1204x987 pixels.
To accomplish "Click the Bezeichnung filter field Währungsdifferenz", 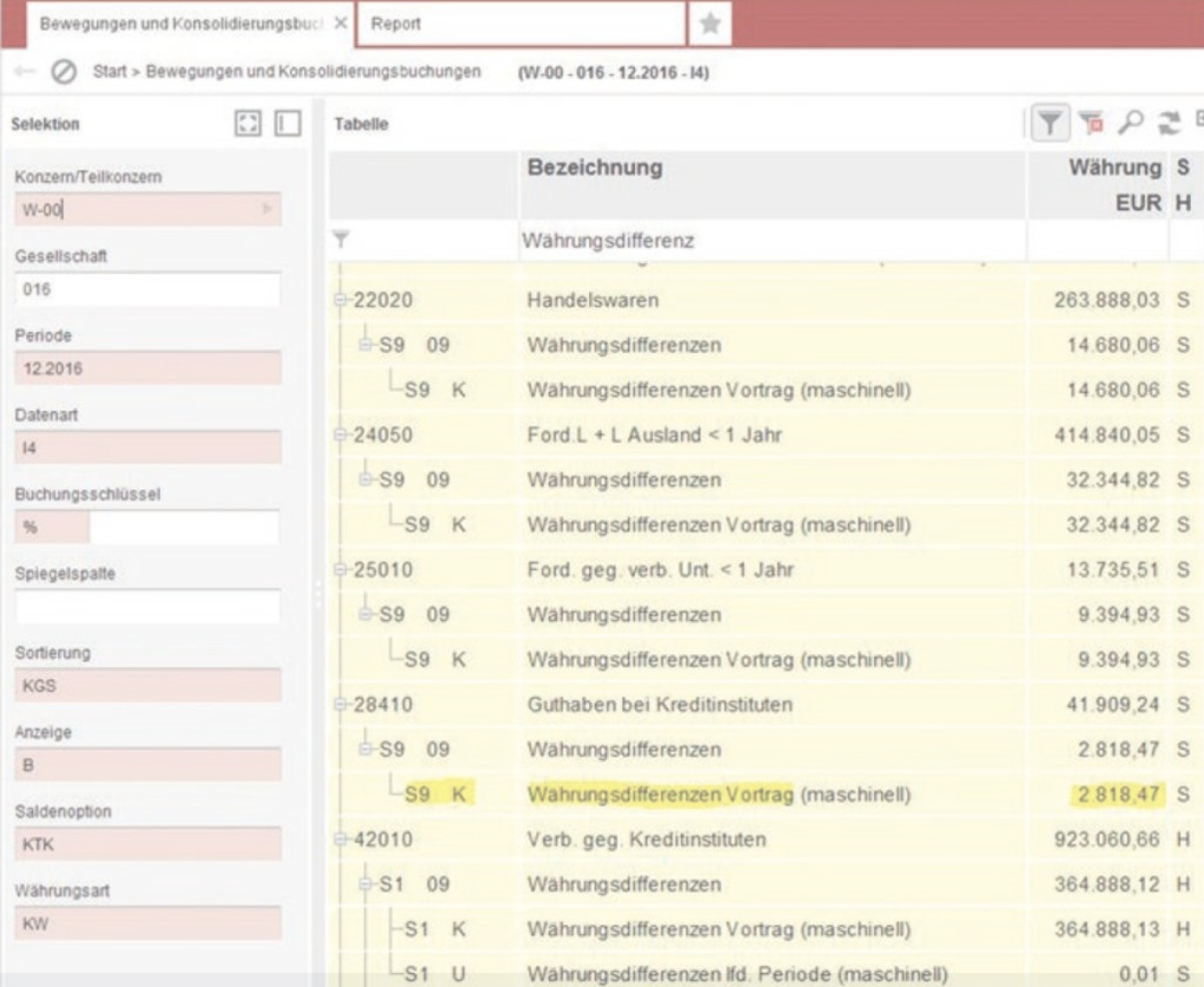I will coord(772,240).
